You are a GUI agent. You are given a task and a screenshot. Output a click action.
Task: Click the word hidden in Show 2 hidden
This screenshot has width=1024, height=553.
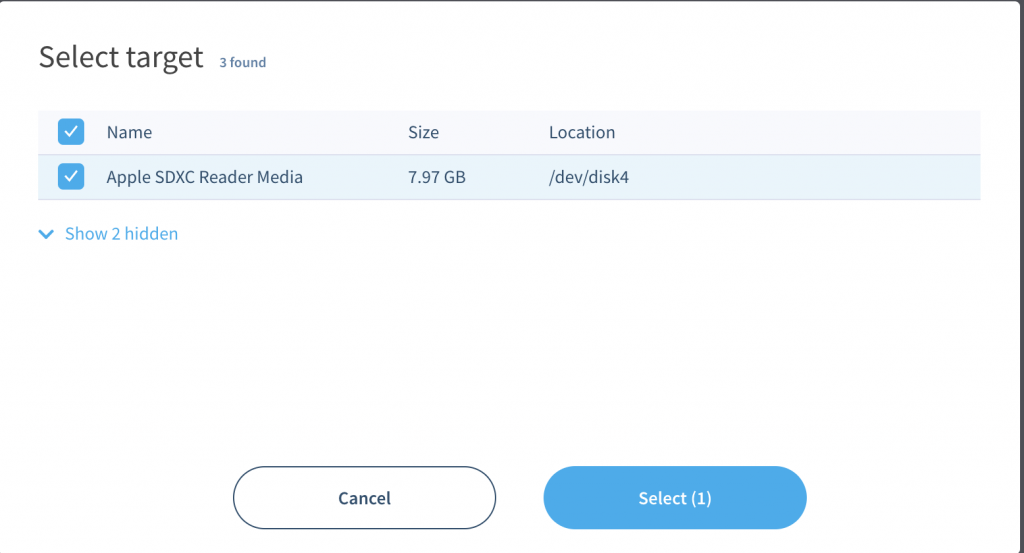click(x=151, y=234)
